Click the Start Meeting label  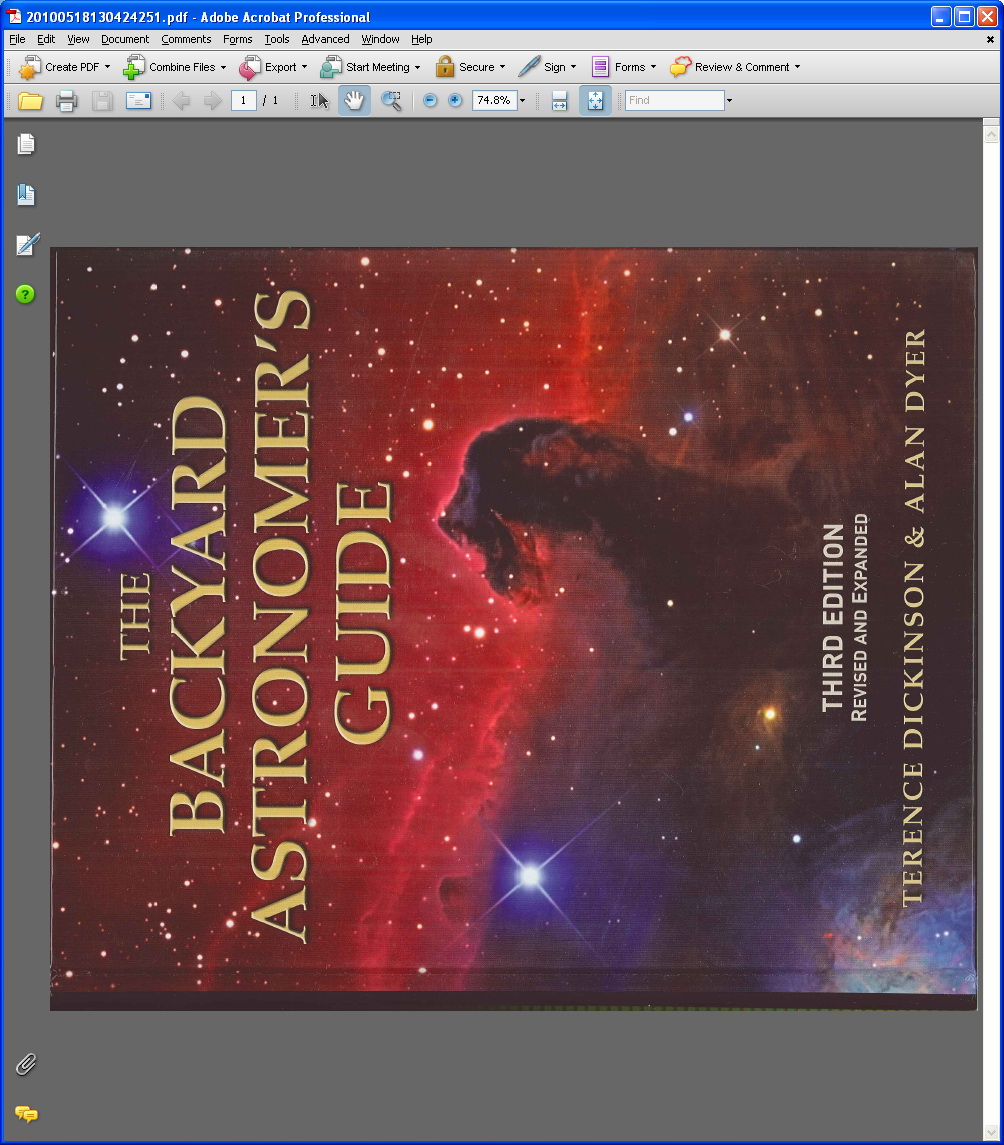click(x=378, y=67)
